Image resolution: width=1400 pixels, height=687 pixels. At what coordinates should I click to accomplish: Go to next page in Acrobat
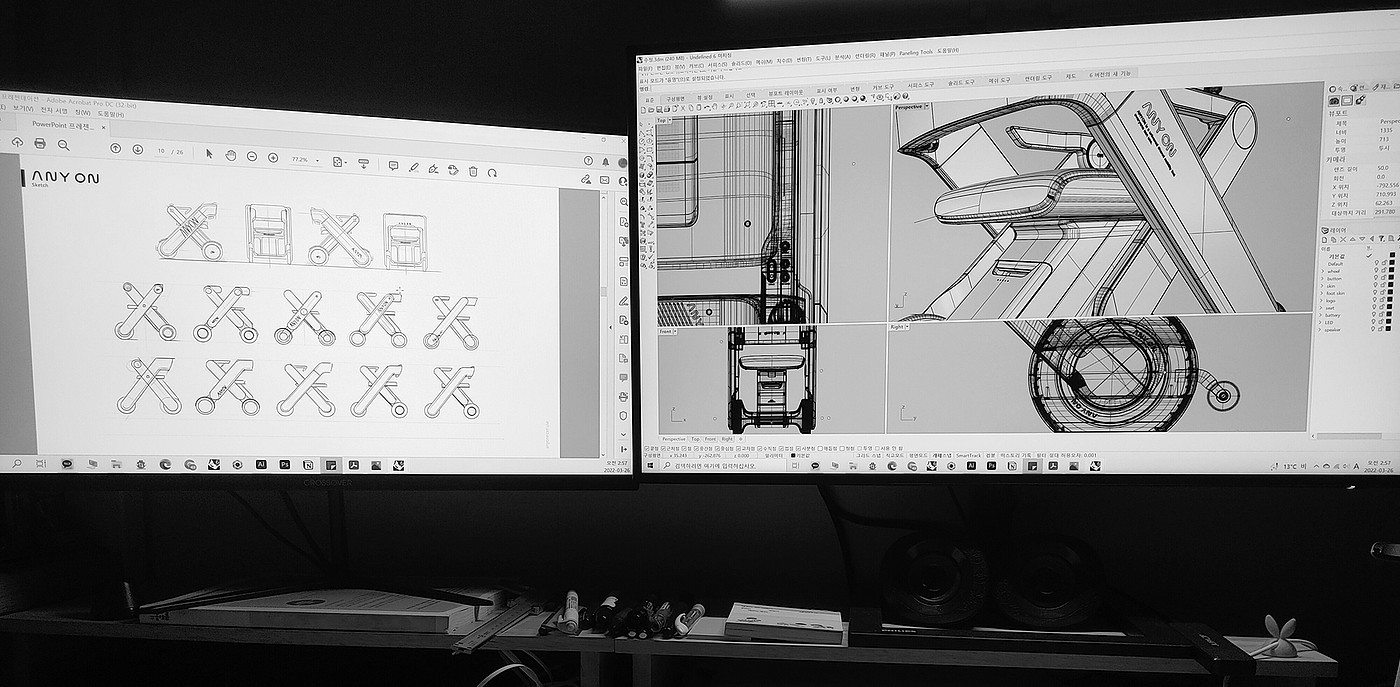tap(138, 149)
